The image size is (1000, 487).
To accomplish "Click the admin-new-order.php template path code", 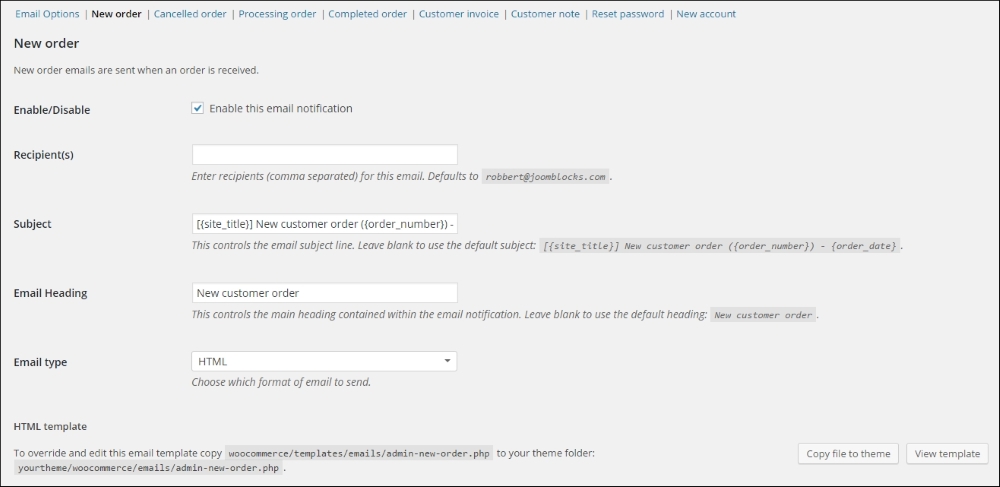I will [x=358, y=454].
